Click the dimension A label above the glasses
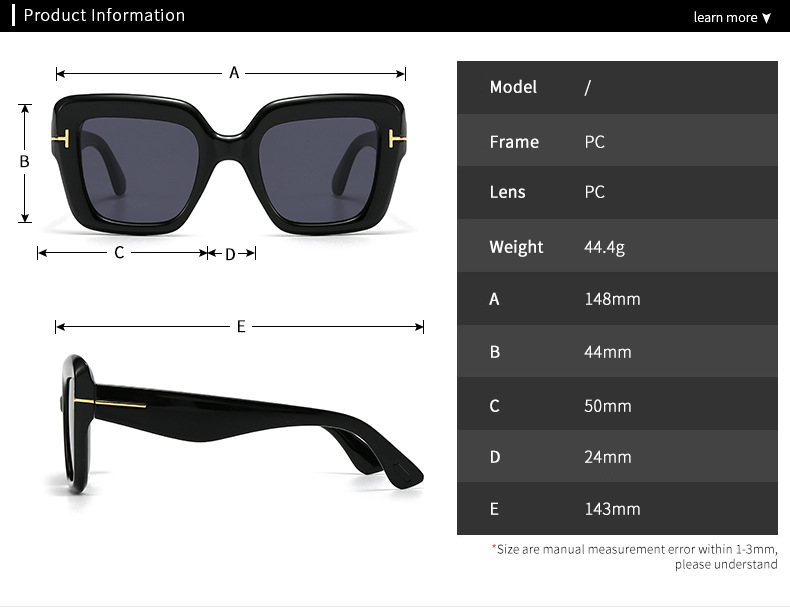 click(234, 73)
